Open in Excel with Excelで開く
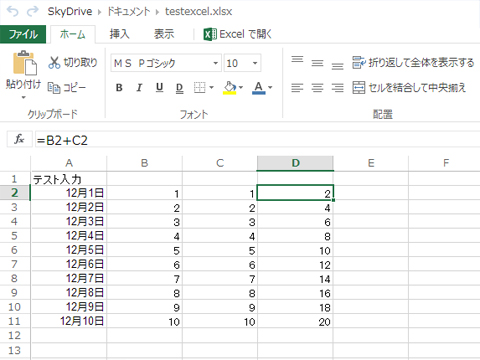This screenshot has width=480, height=360. (x=237, y=34)
